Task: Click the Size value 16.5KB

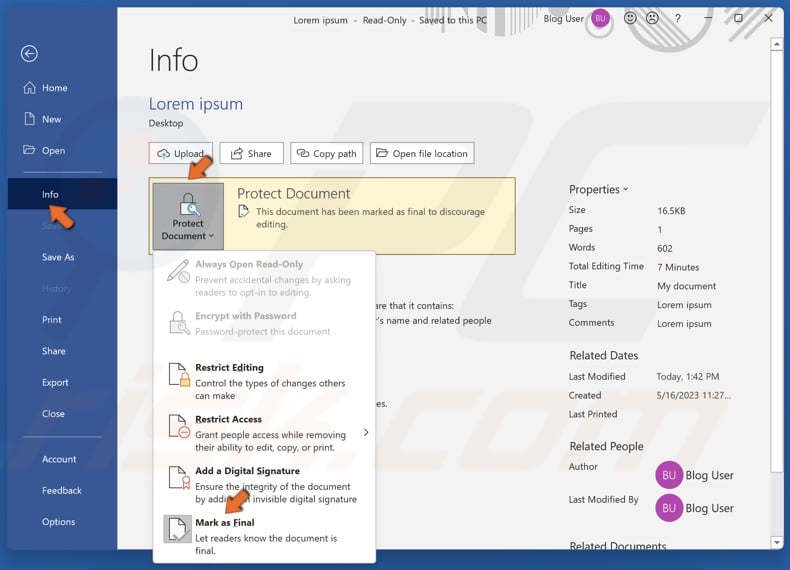Action: tap(671, 211)
